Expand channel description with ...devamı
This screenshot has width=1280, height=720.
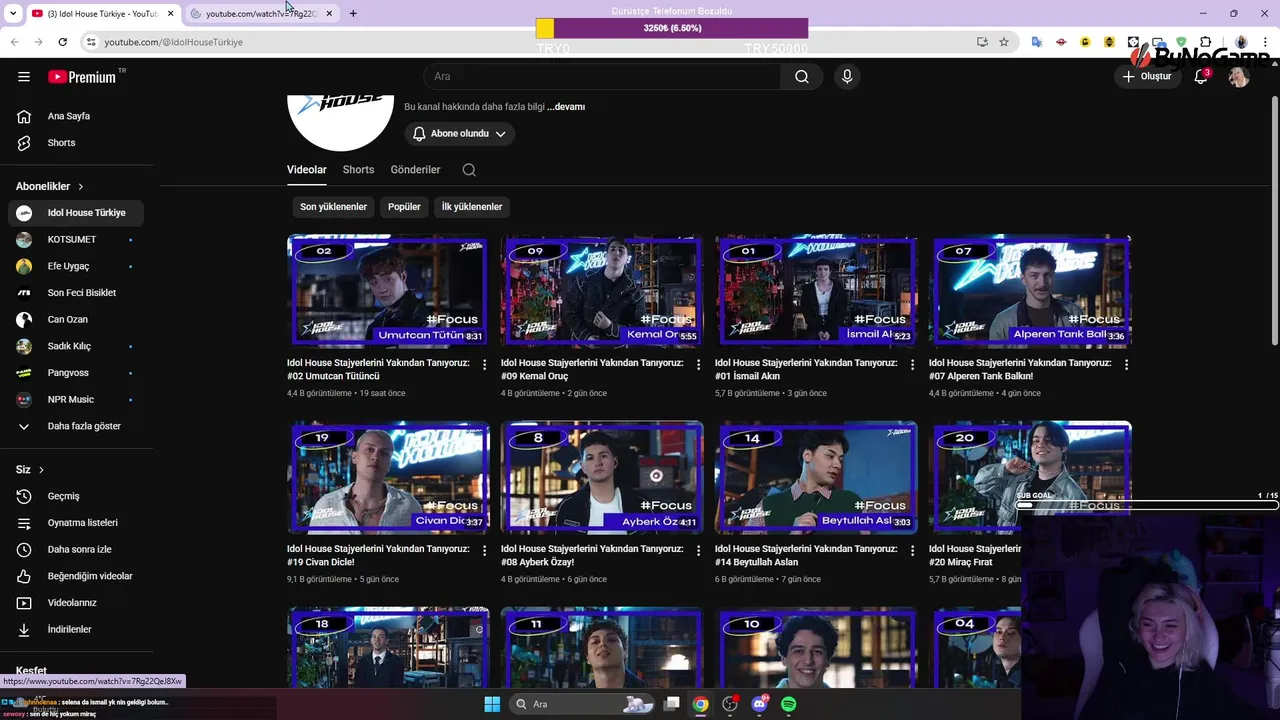point(566,107)
